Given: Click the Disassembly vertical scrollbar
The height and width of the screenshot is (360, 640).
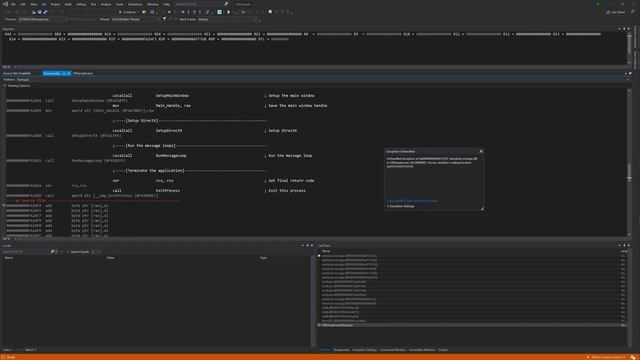Looking at the screenshot, I should click(x=629, y=162).
